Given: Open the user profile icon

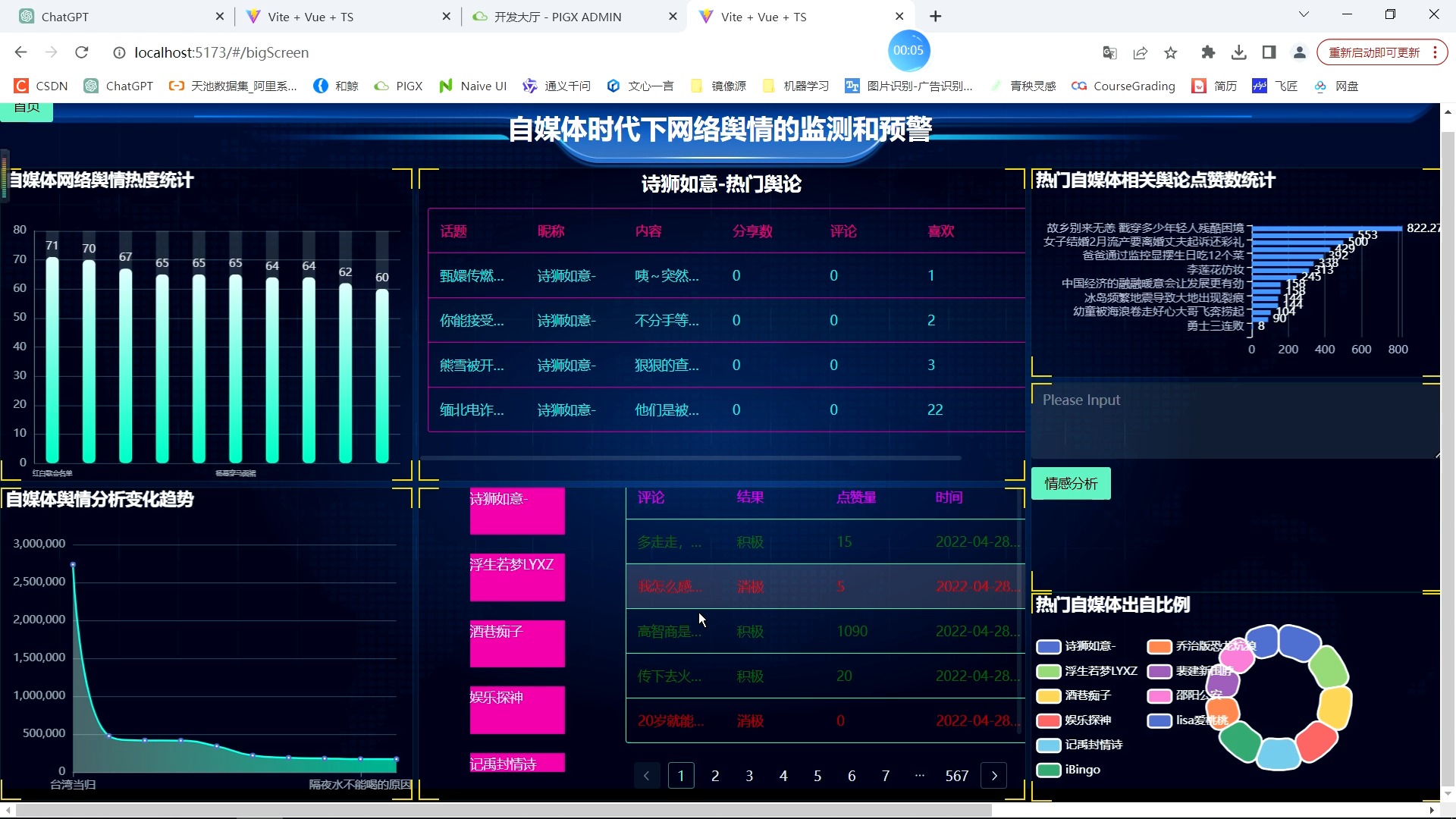Looking at the screenshot, I should tap(1299, 52).
